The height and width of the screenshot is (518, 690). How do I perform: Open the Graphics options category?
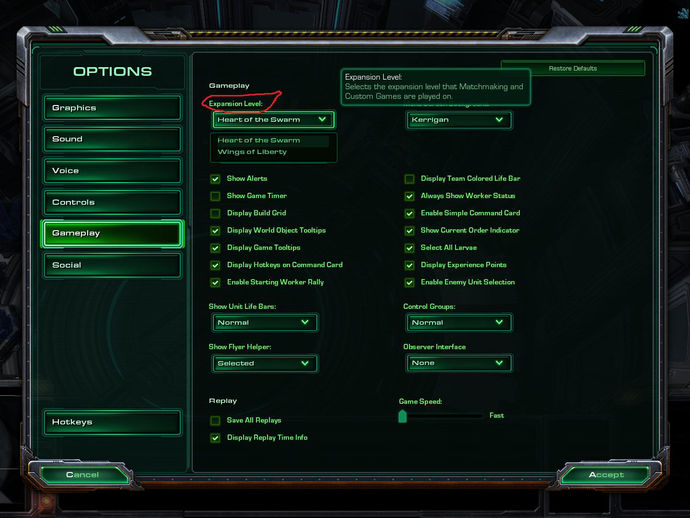click(112, 108)
